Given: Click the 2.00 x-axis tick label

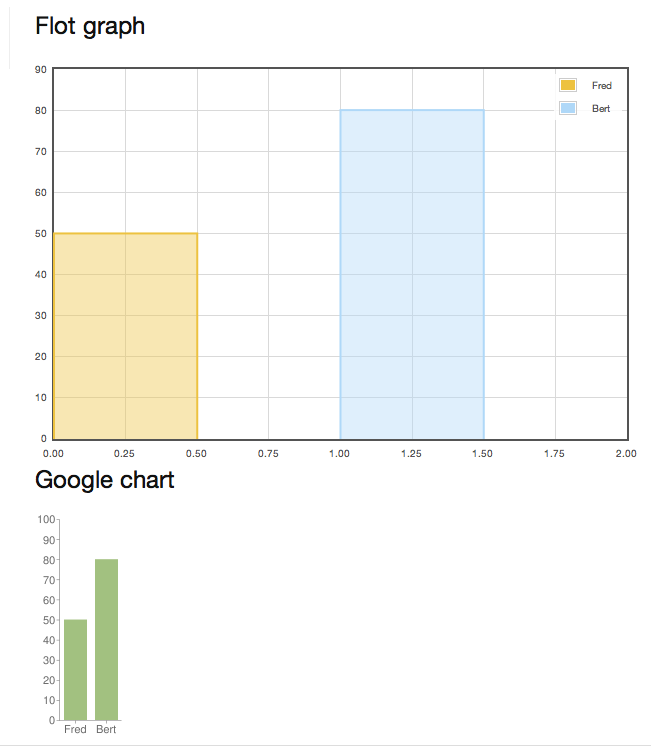Looking at the screenshot, I should [x=626, y=453].
